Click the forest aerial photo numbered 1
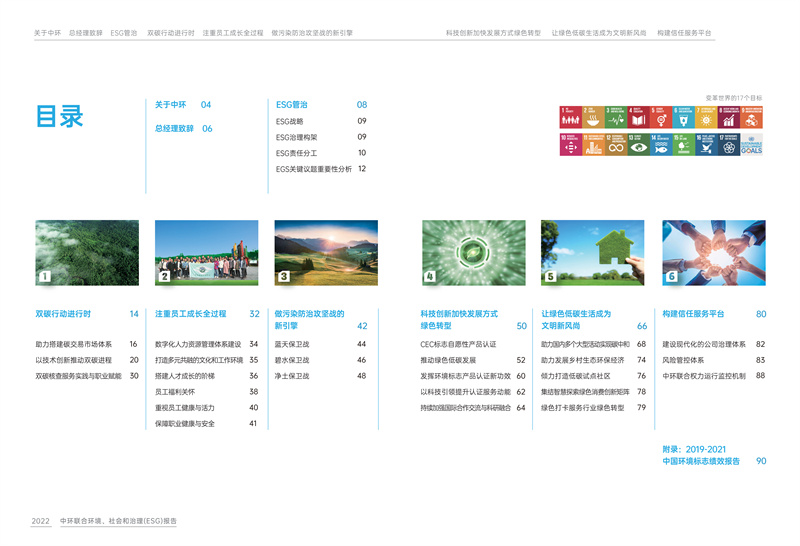 87,253
